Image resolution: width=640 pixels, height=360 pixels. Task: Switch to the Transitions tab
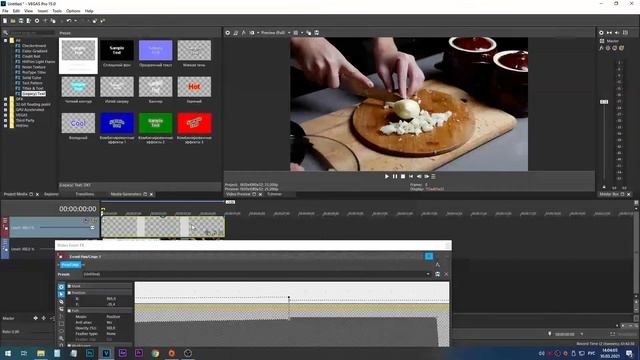tap(85, 194)
